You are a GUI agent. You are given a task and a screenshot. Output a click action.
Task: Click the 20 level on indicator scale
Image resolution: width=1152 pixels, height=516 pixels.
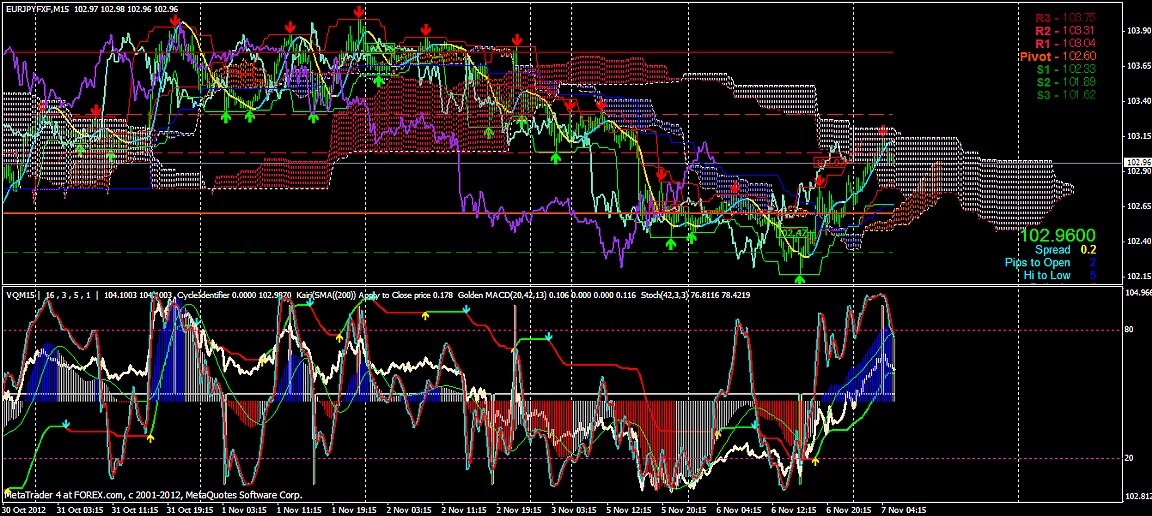pos(1128,459)
